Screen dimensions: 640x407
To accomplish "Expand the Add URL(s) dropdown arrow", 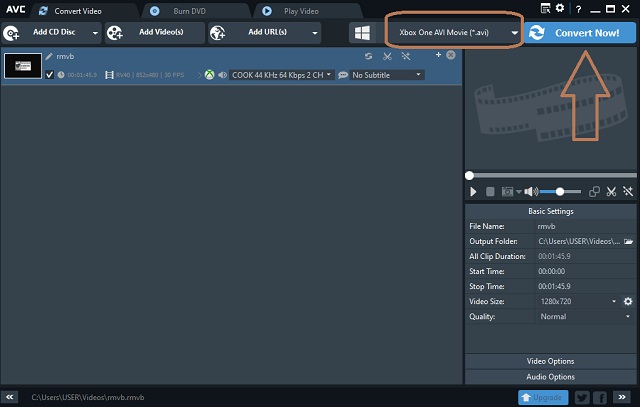I will click(x=315, y=33).
